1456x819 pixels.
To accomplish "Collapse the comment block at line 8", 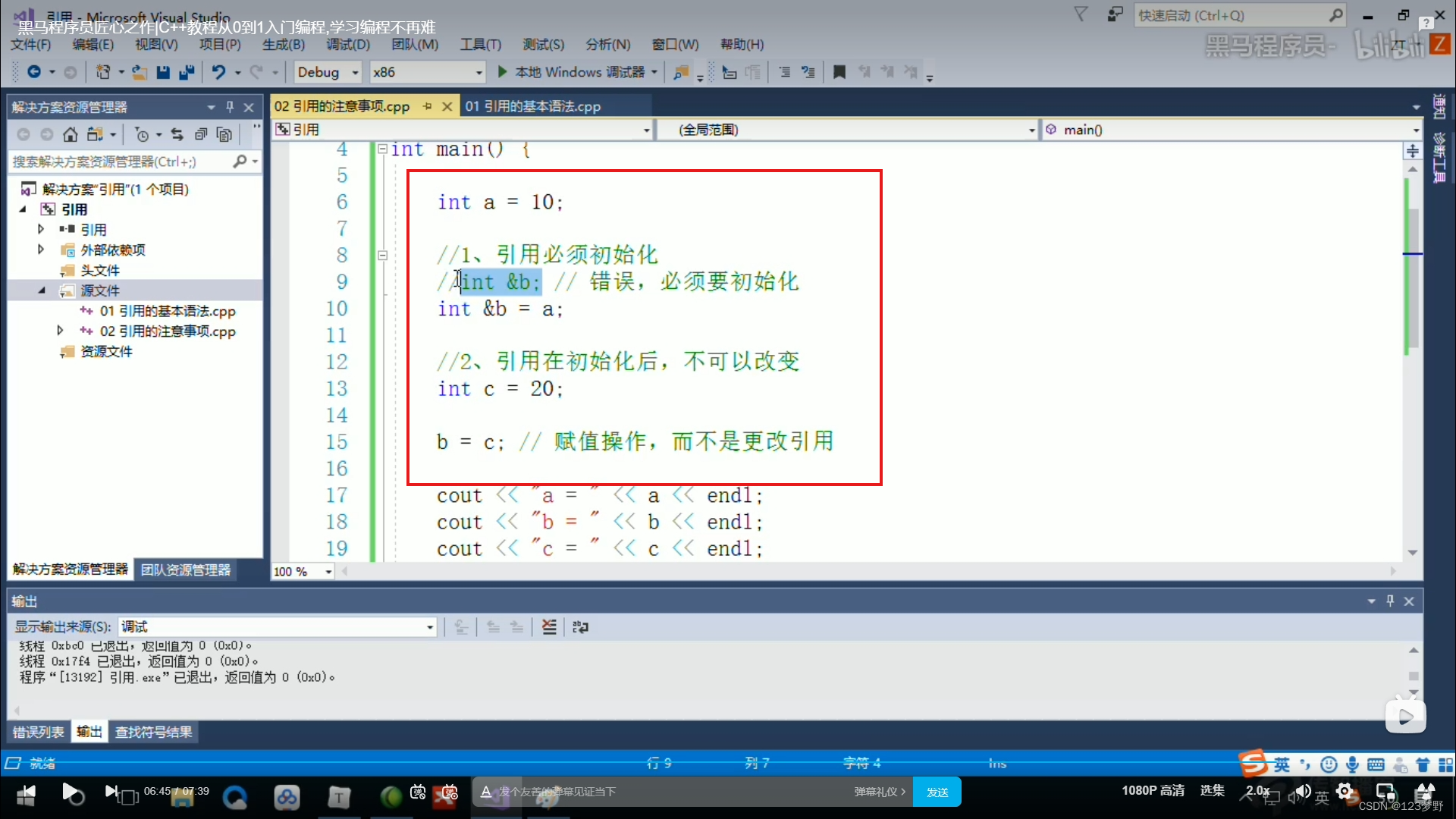I will tap(383, 256).
